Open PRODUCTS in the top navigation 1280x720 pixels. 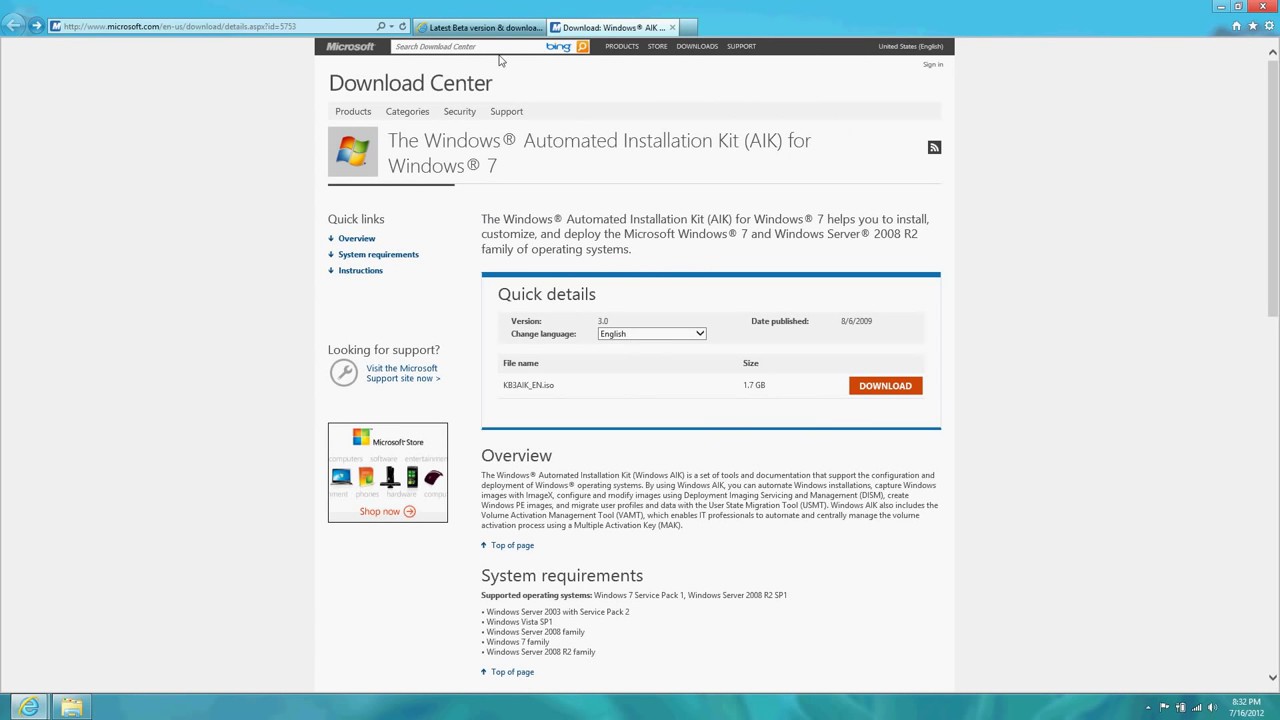[x=621, y=46]
